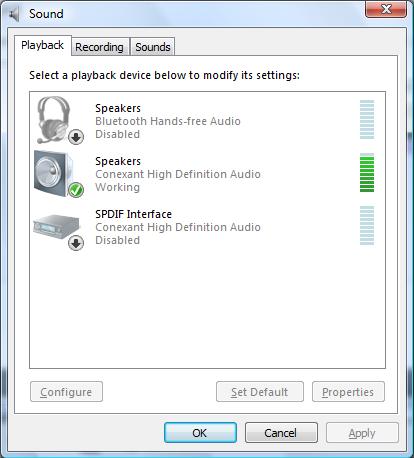This screenshot has height=458, width=414.
Task: Click the disabled arrow badge on Bluetooth headset
Action: point(76,137)
